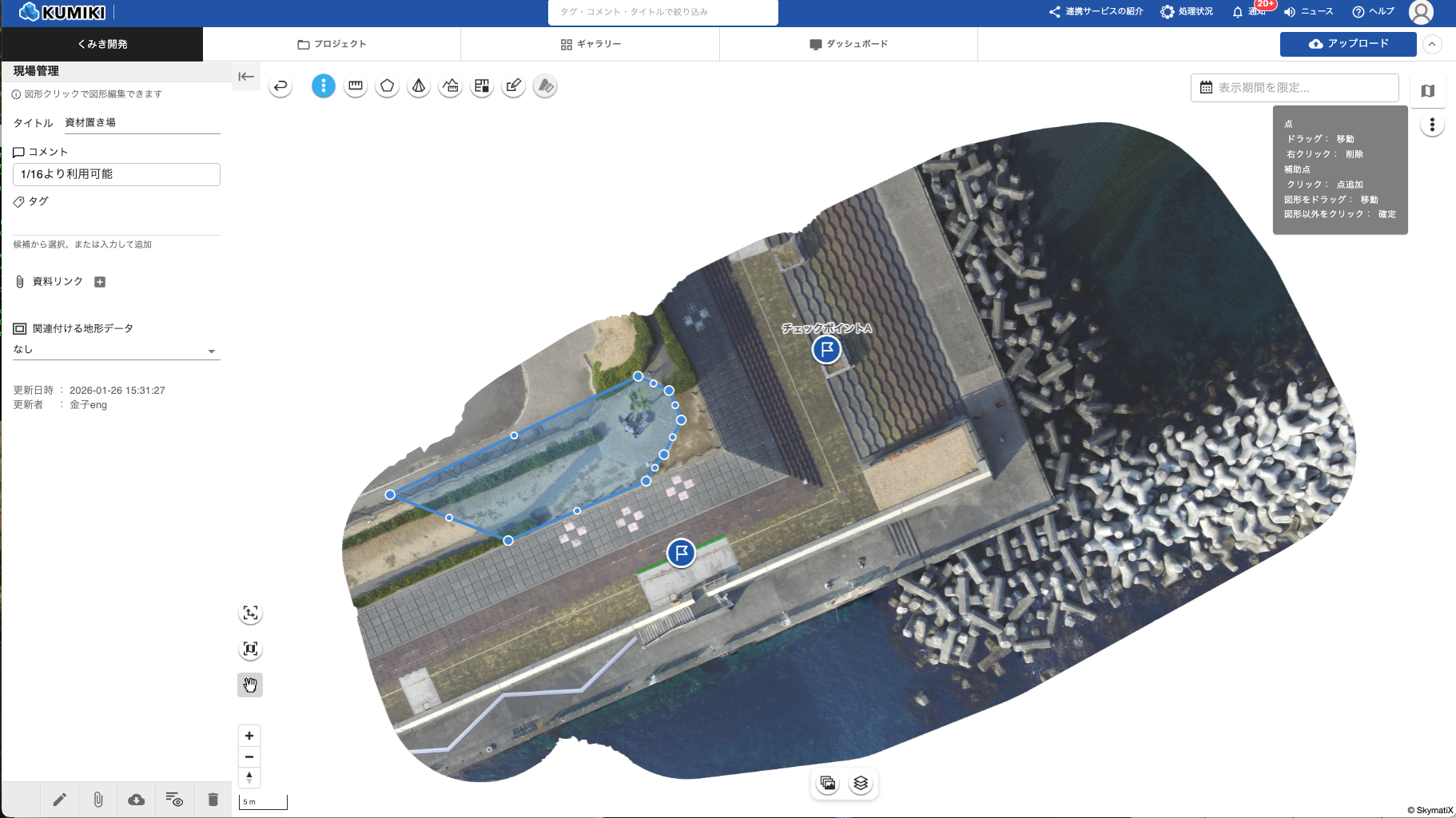The width and height of the screenshot is (1456, 818).
Task: Click the paperclip attachment icon in footer
Action: 98,800
